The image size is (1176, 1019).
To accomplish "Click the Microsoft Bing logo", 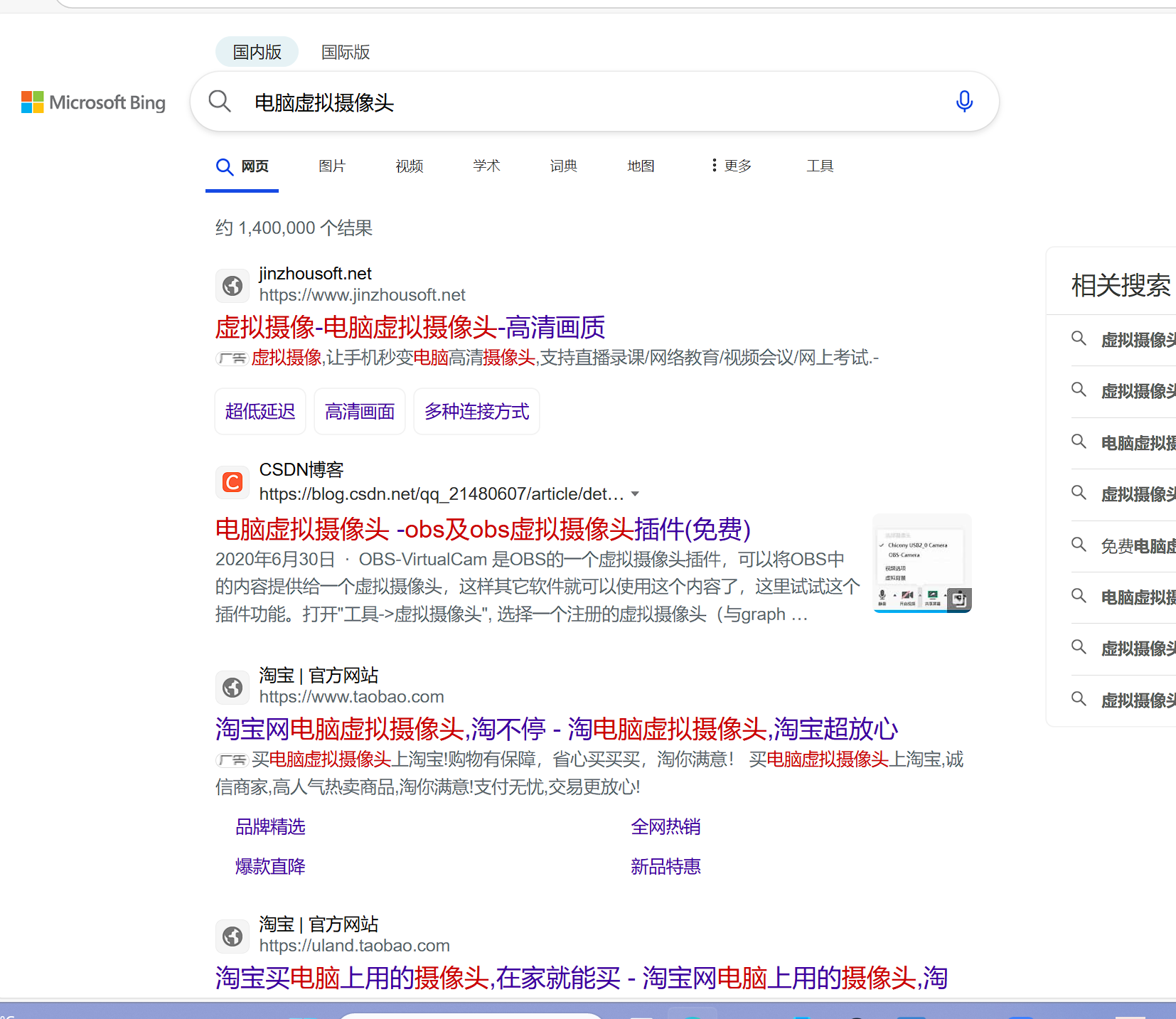I will point(93,102).
